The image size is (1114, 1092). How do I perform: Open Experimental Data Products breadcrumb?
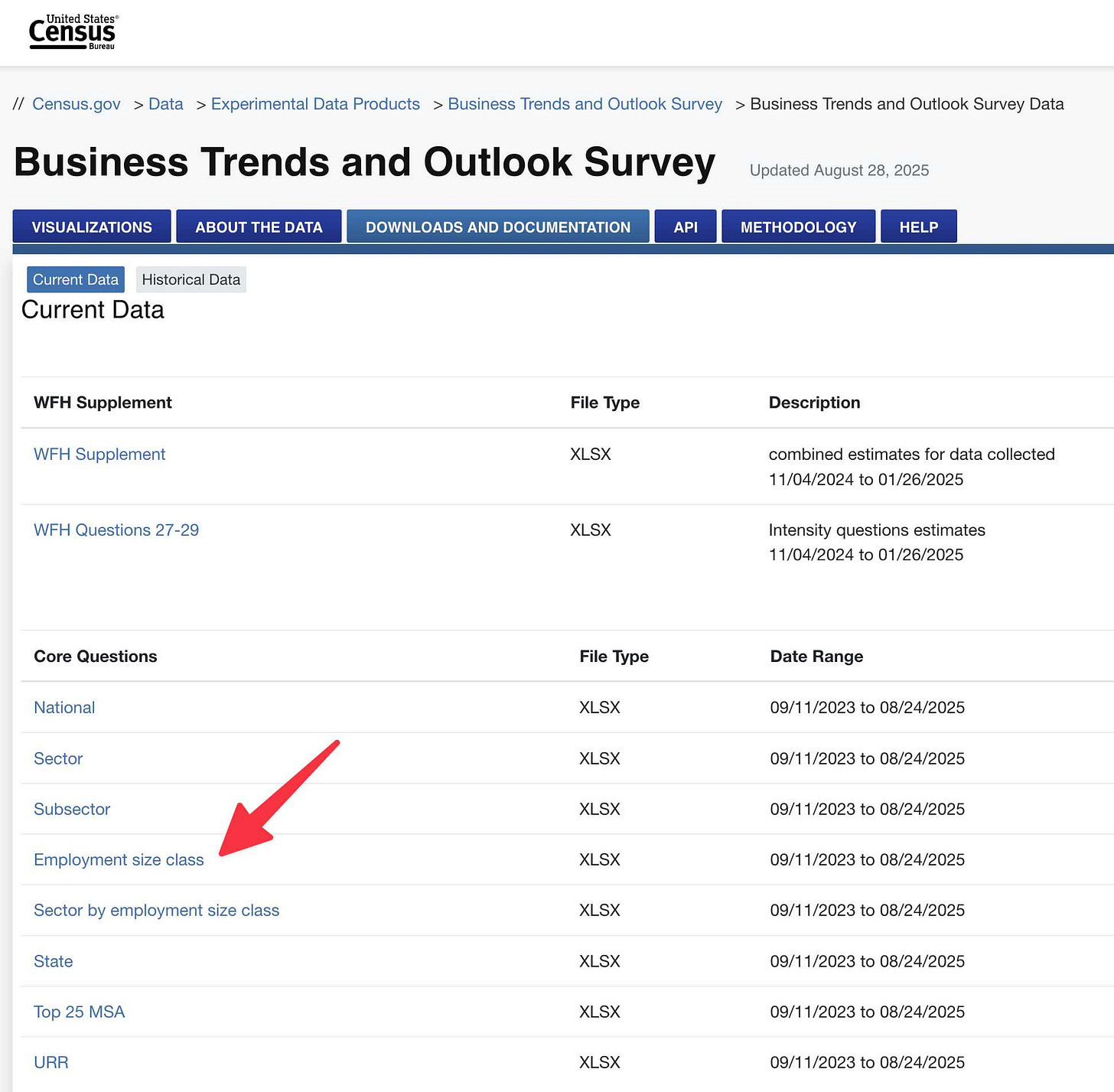[315, 104]
